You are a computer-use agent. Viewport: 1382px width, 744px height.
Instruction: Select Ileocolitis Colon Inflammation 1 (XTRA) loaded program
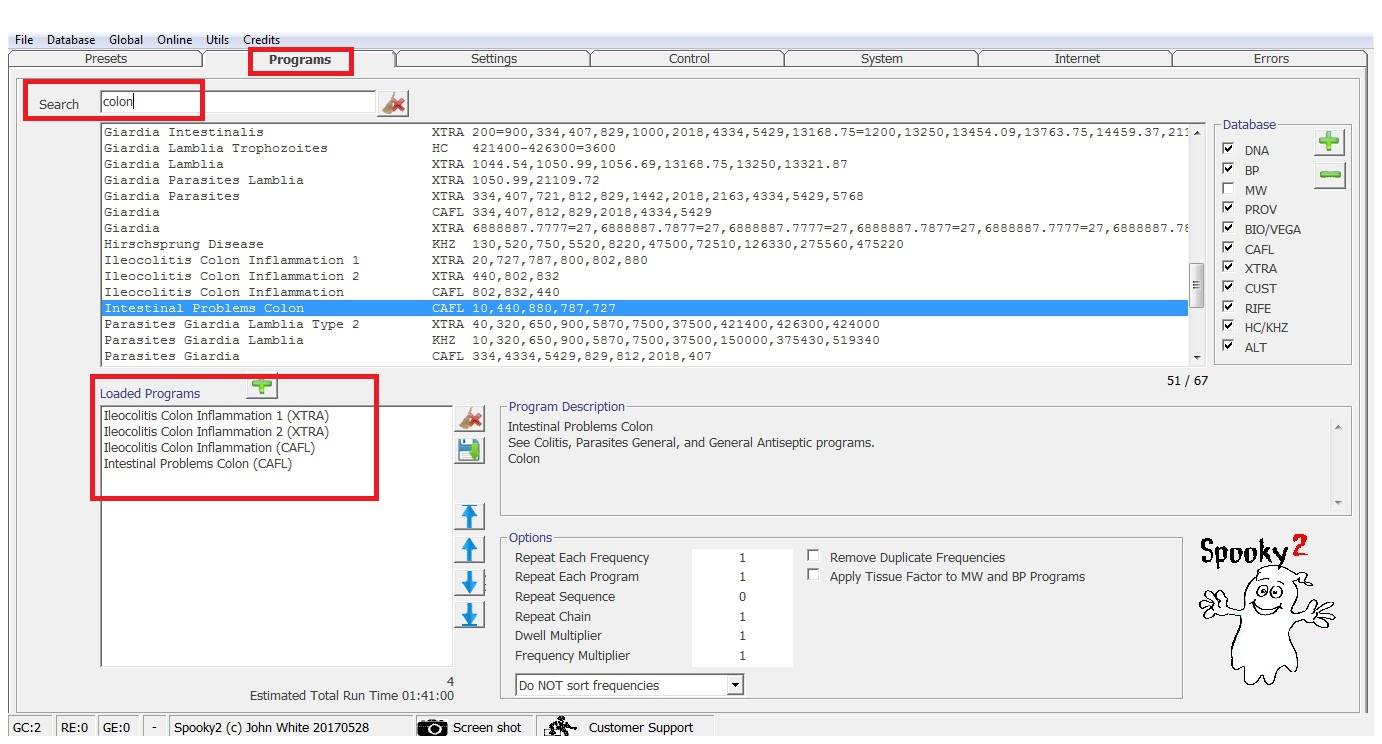216,415
